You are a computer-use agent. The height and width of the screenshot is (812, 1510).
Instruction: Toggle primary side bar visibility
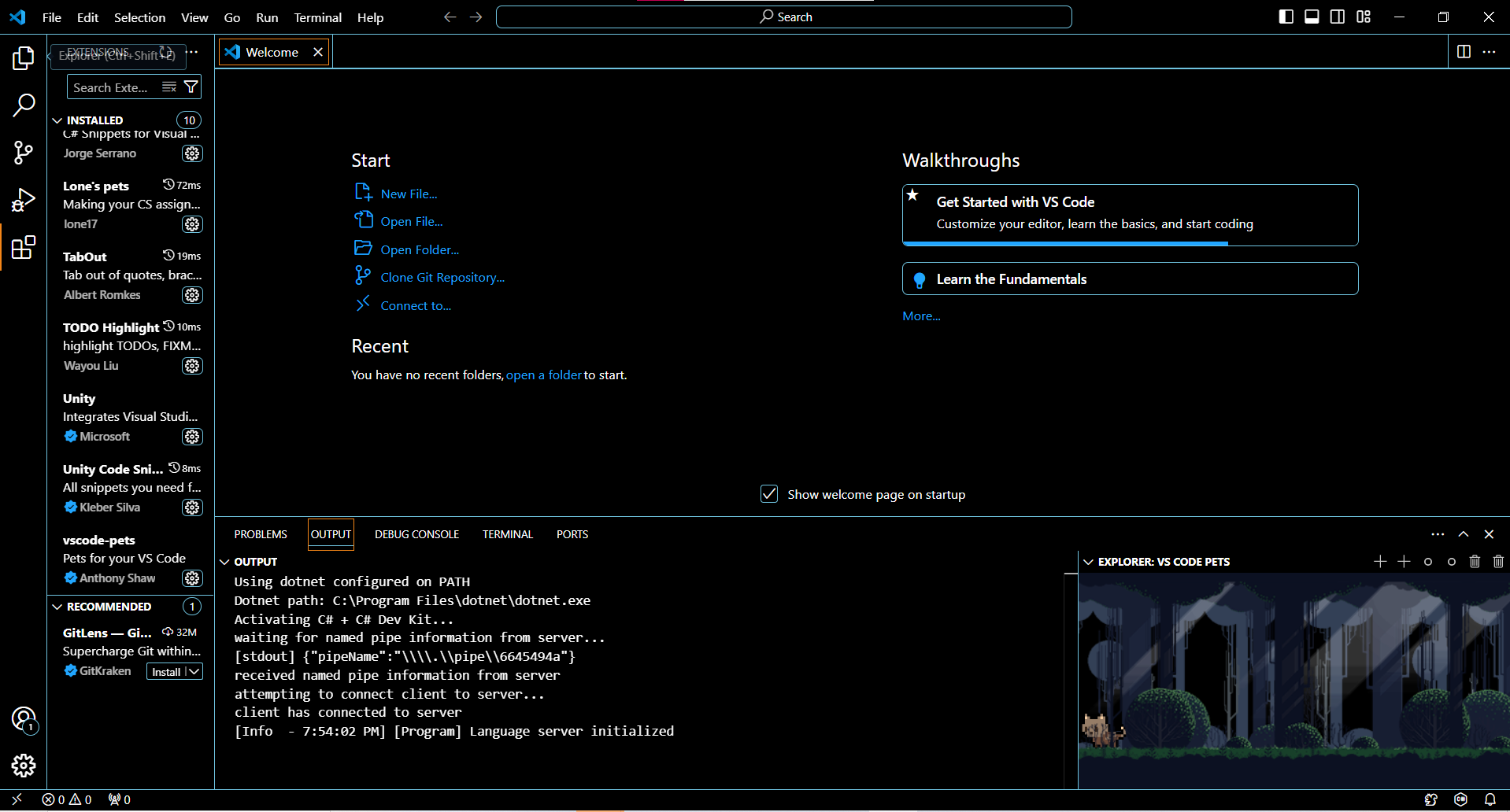(x=1286, y=17)
